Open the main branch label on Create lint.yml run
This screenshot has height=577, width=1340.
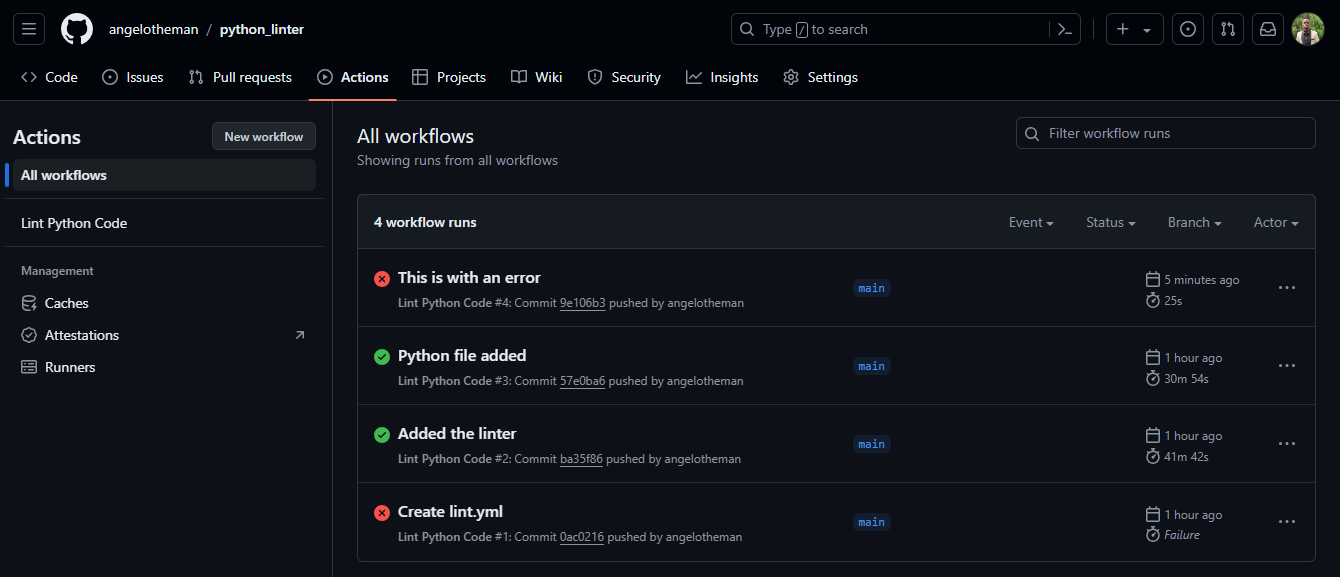click(871, 521)
